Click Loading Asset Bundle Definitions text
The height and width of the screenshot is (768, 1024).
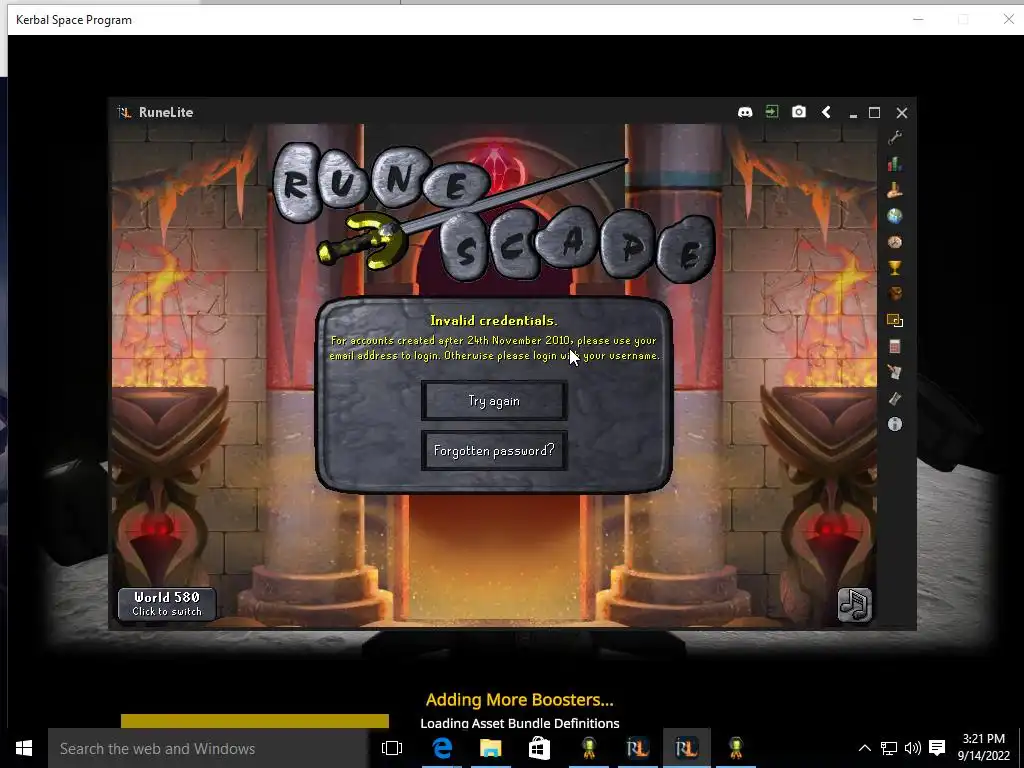[520, 723]
